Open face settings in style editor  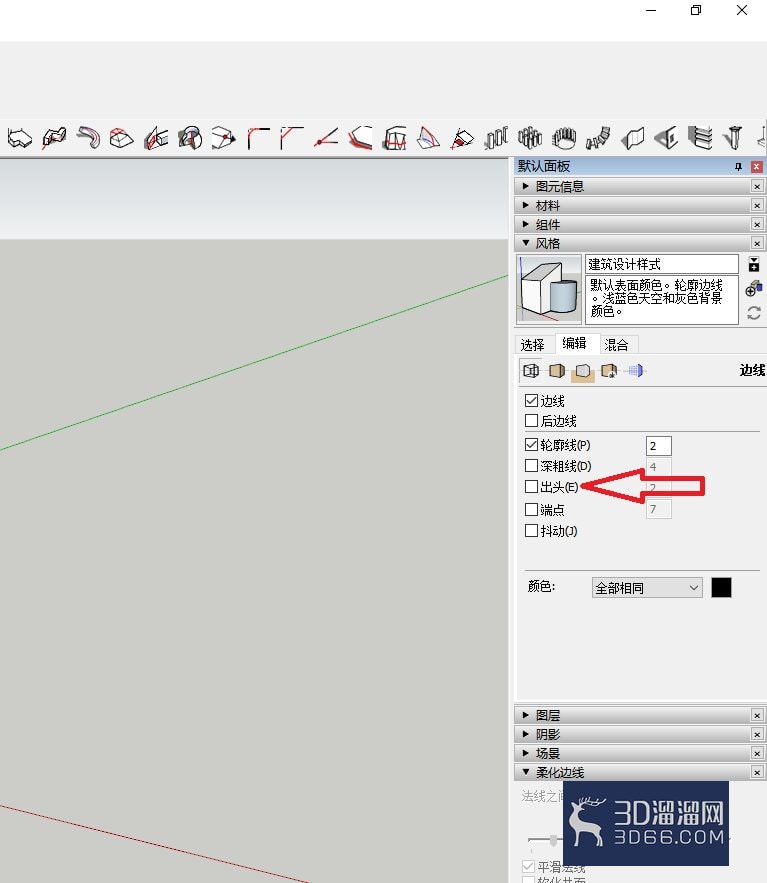coord(556,371)
